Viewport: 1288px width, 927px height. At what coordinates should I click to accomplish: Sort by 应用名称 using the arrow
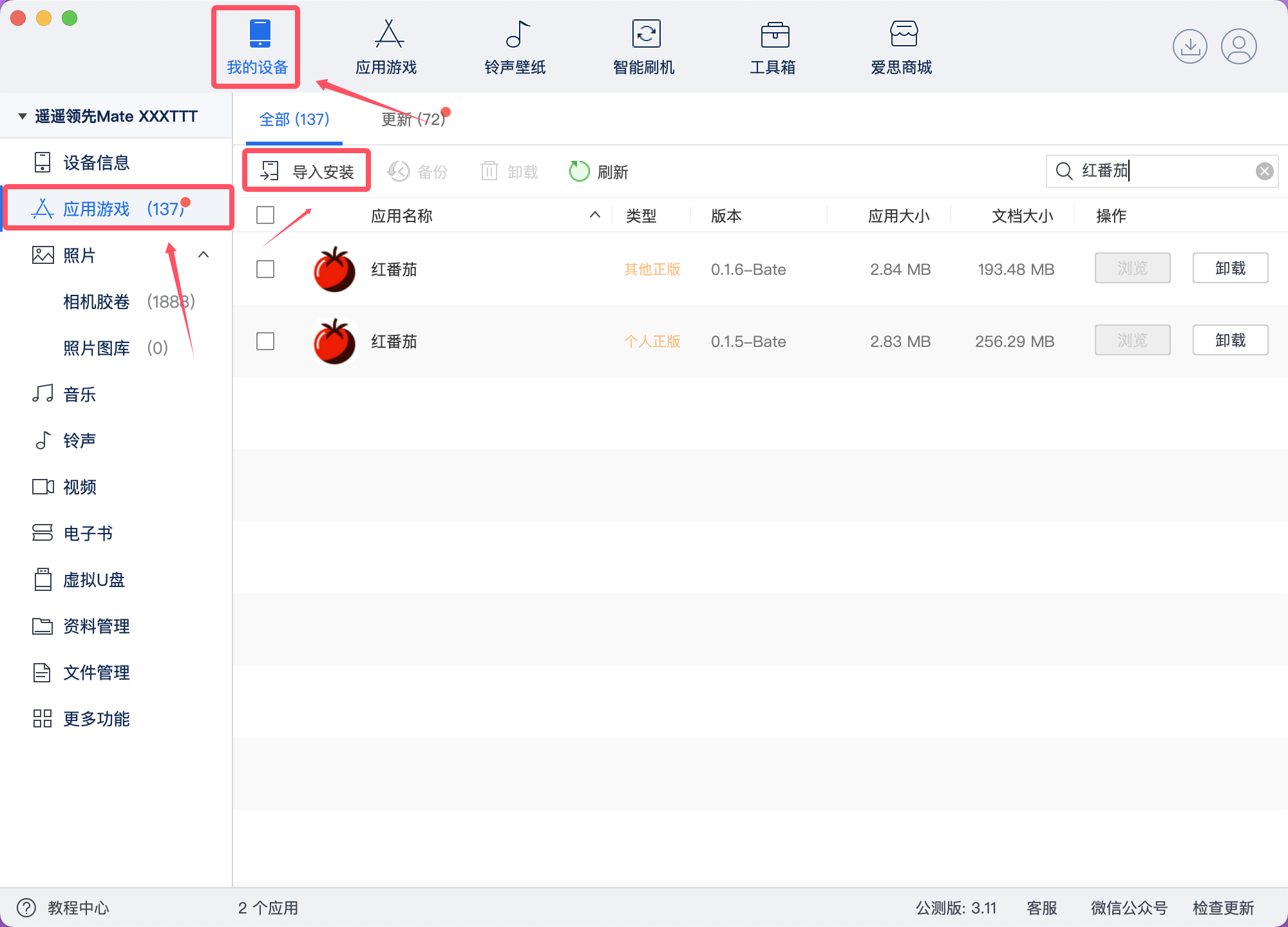coord(595,215)
